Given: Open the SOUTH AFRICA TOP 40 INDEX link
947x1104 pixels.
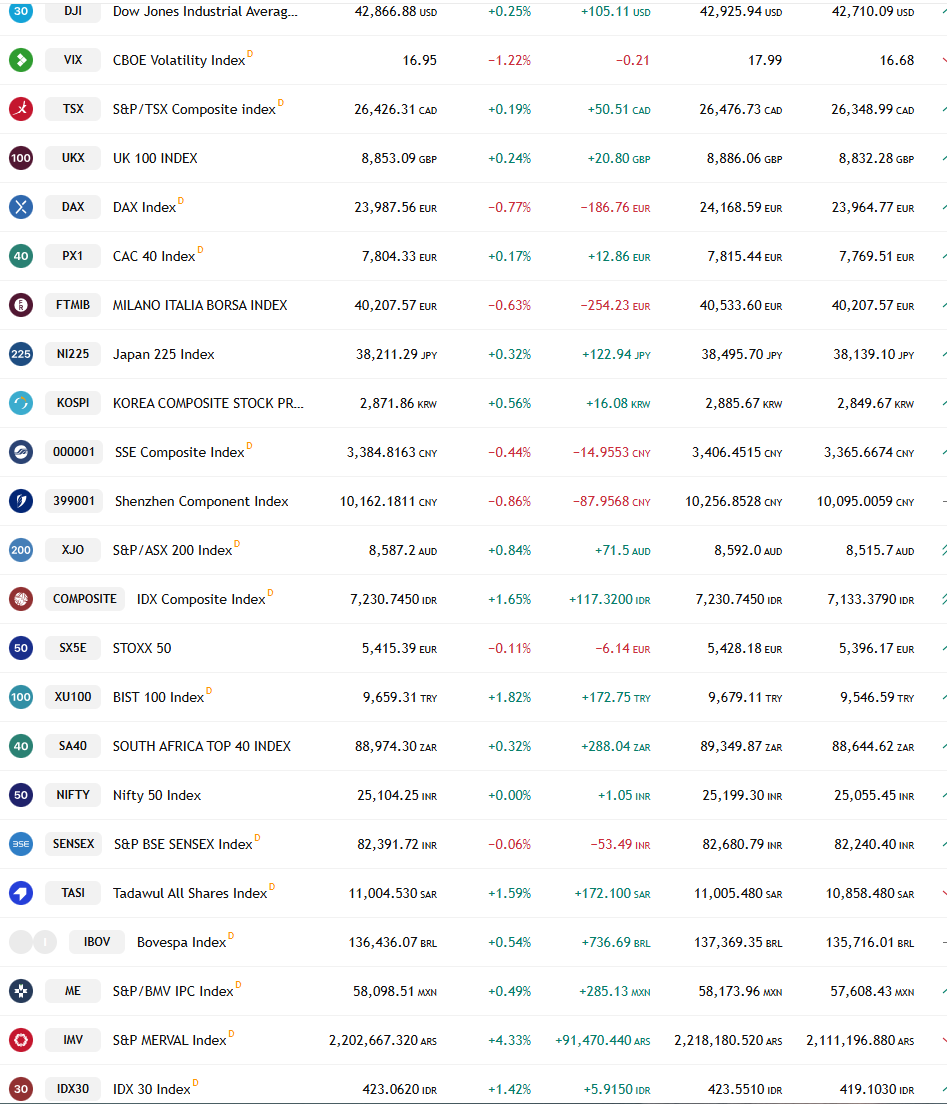Looking at the screenshot, I should pos(202,746).
